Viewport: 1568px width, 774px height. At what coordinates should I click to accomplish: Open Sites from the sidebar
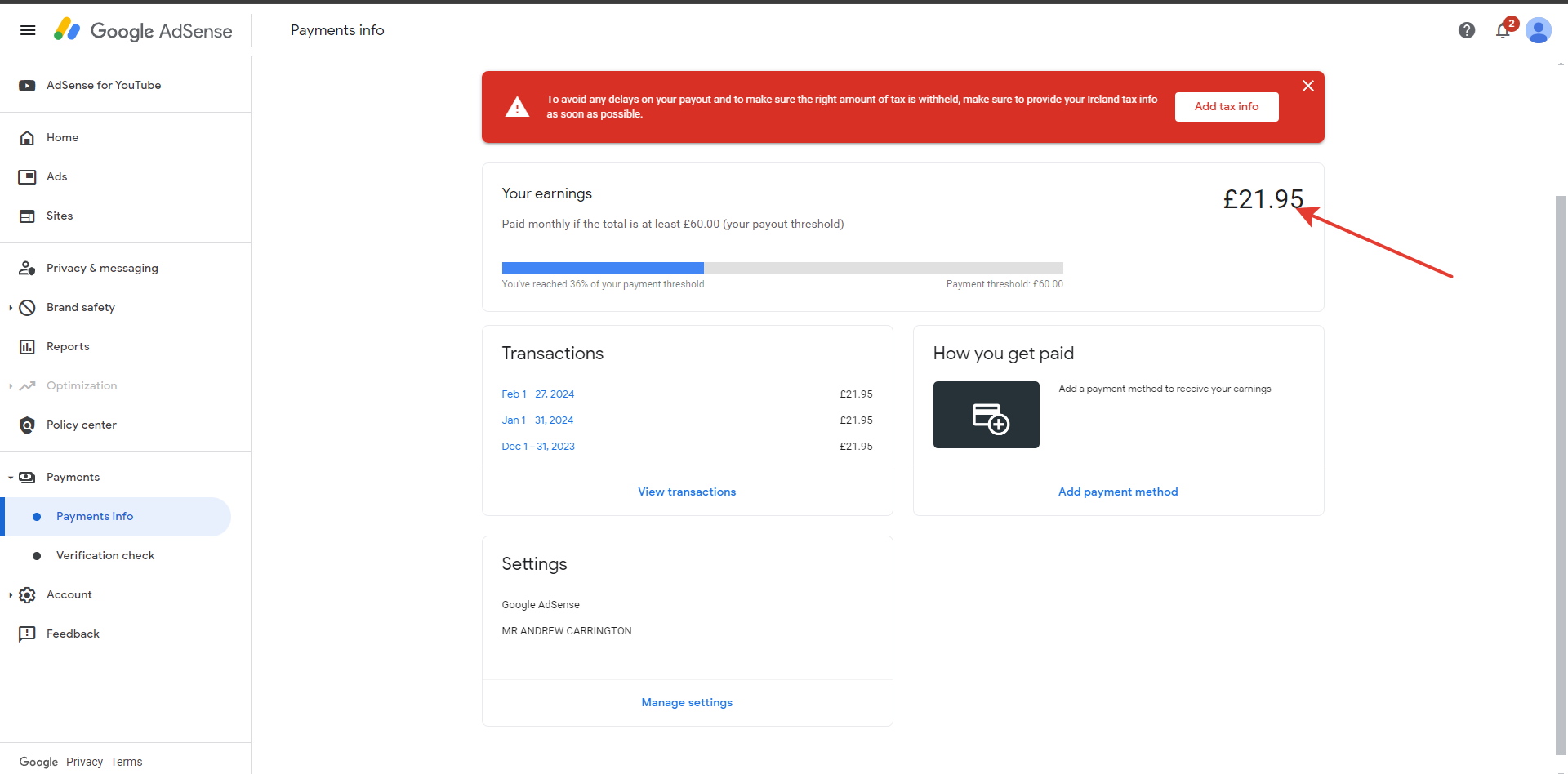pyautogui.click(x=60, y=216)
